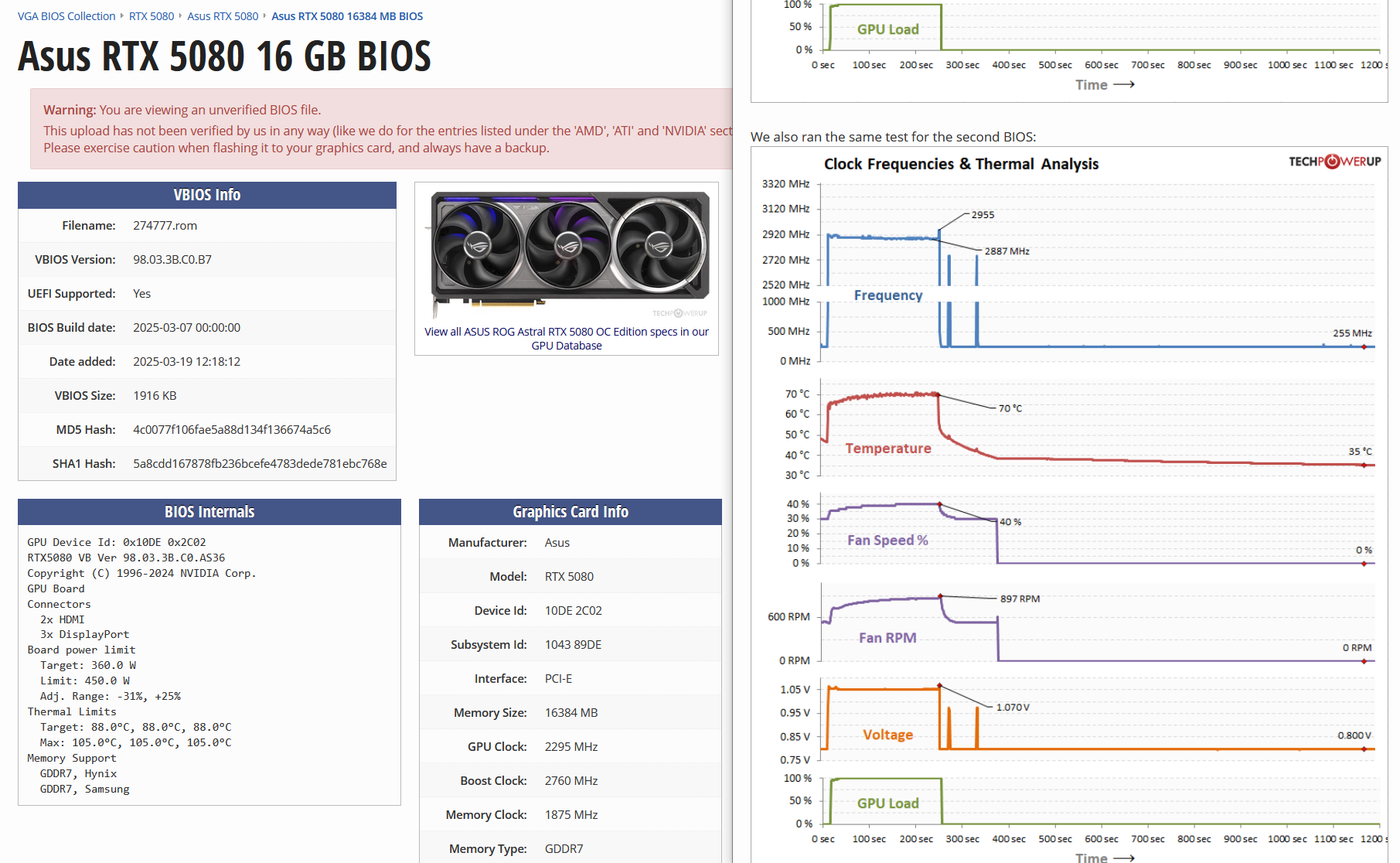This screenshot has height=863, width=1400.
Task: Click the GDDR7, Samsung memory line
Action: (x=85, y=789)
